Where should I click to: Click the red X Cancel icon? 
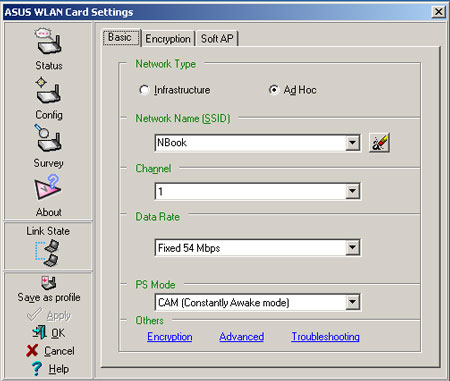pos(32,350)
